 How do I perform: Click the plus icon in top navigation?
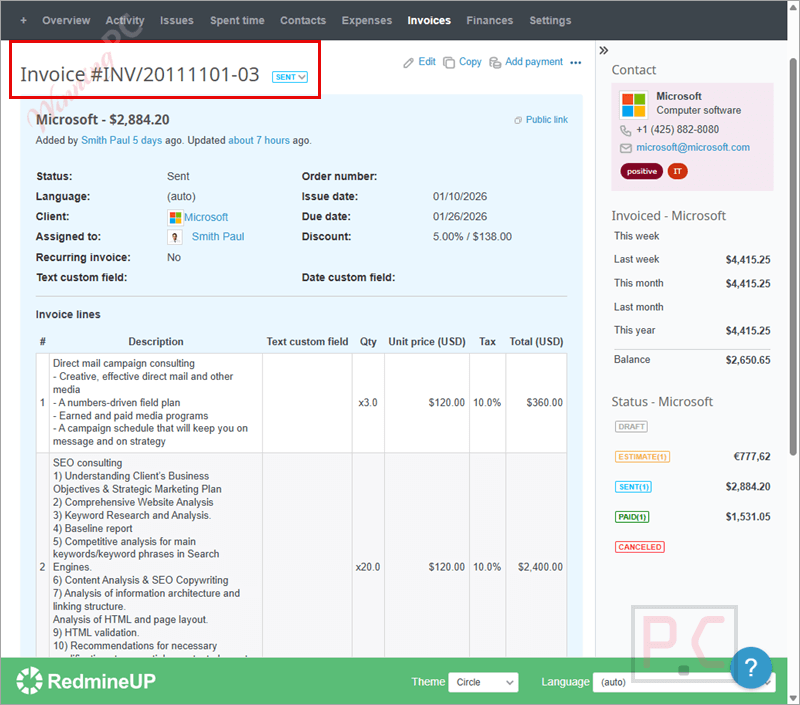(x=23, y=20)
